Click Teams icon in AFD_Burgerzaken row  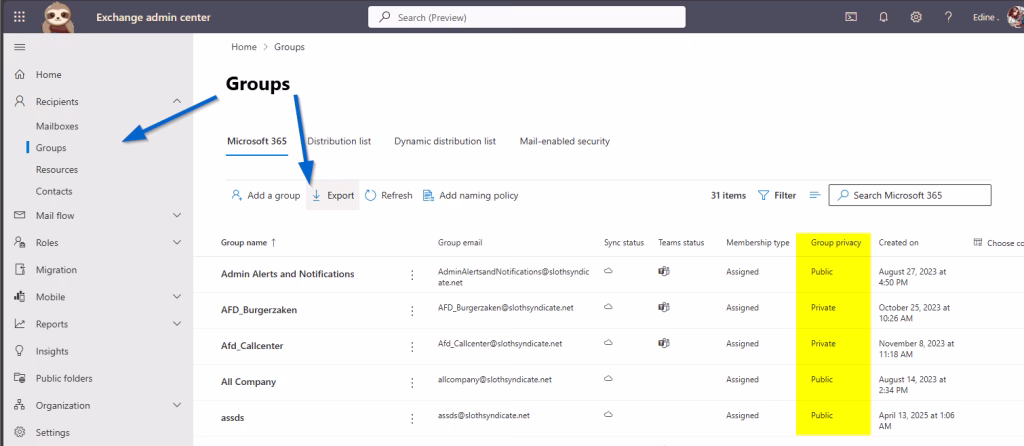(664, 307)
